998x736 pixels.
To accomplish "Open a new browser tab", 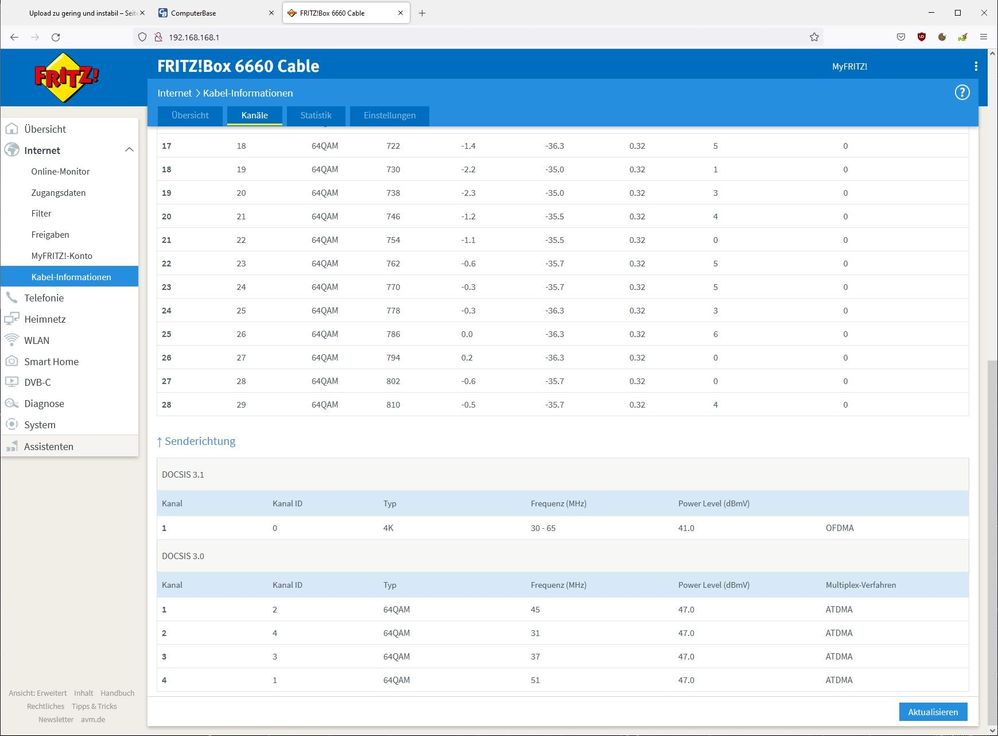I will click(422, 13).
